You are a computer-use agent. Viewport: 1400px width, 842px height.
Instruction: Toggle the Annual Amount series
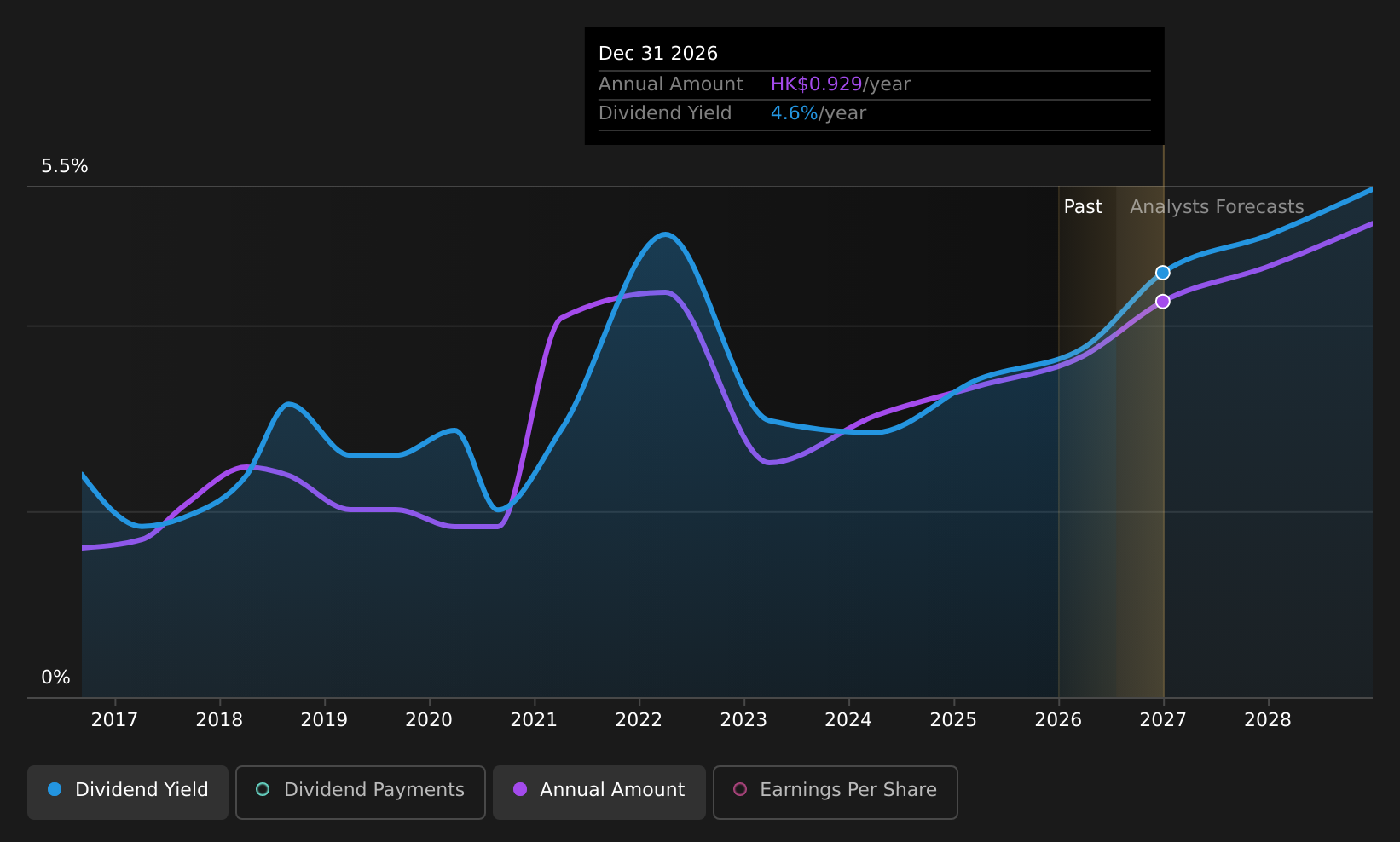(599, 792)
